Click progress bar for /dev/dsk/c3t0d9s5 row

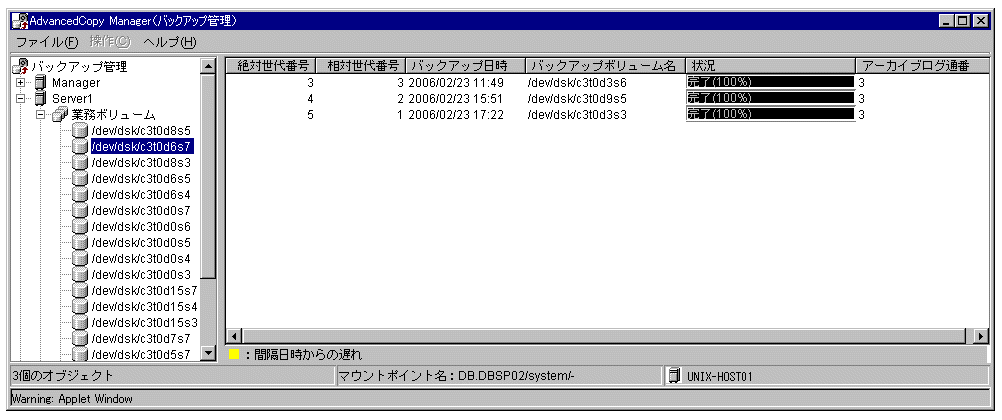(771, 98)
